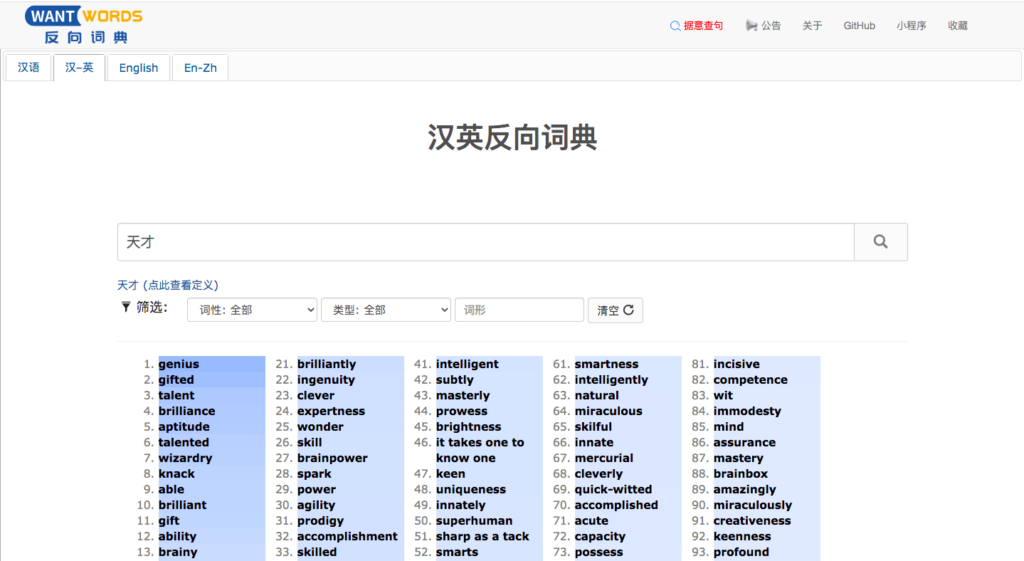The height and width of the screenshot is (561, 1024).
Task: Click the result word wizardry
Action: pos(185,458)
